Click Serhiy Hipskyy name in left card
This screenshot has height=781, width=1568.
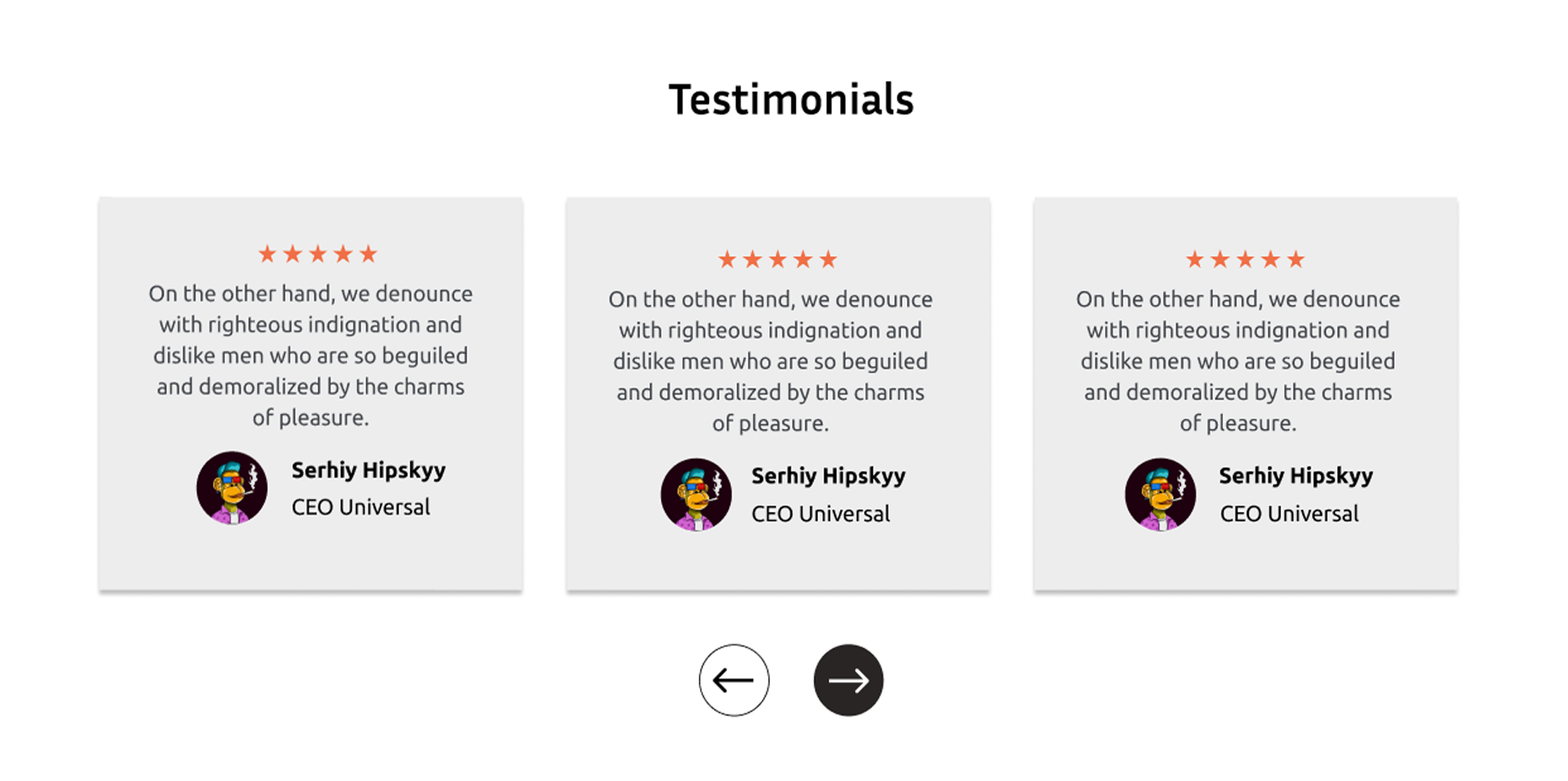(369, 471)
